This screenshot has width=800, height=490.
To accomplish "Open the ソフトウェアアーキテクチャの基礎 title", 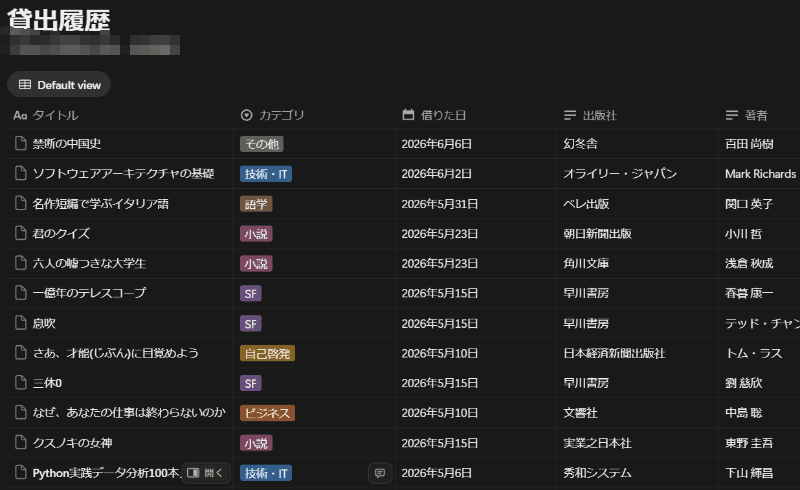I will click(x=123, y=174).
